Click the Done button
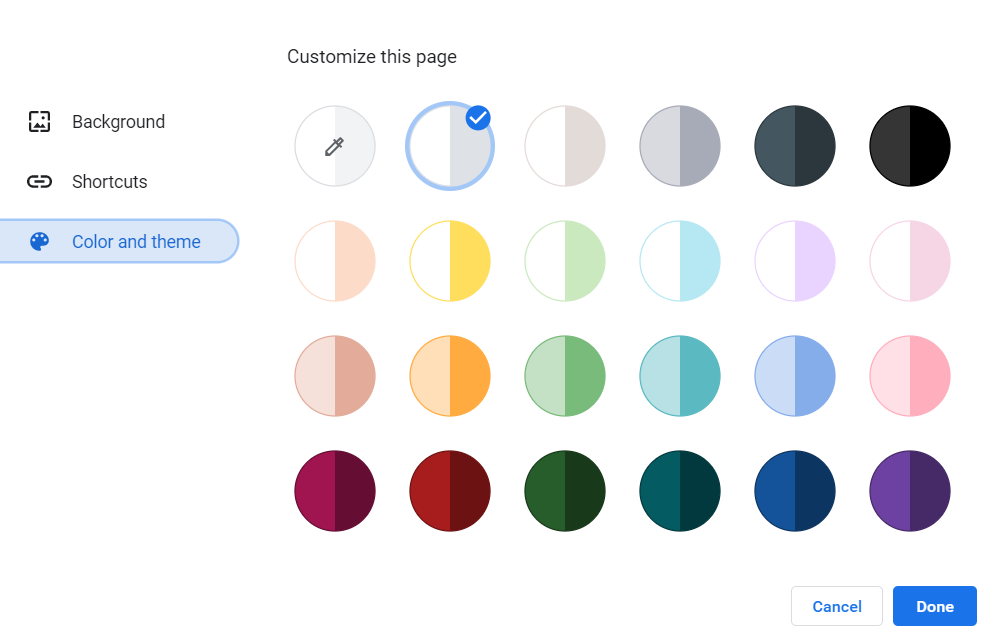This screenshot has height=643, width=994. pos(934,606)
